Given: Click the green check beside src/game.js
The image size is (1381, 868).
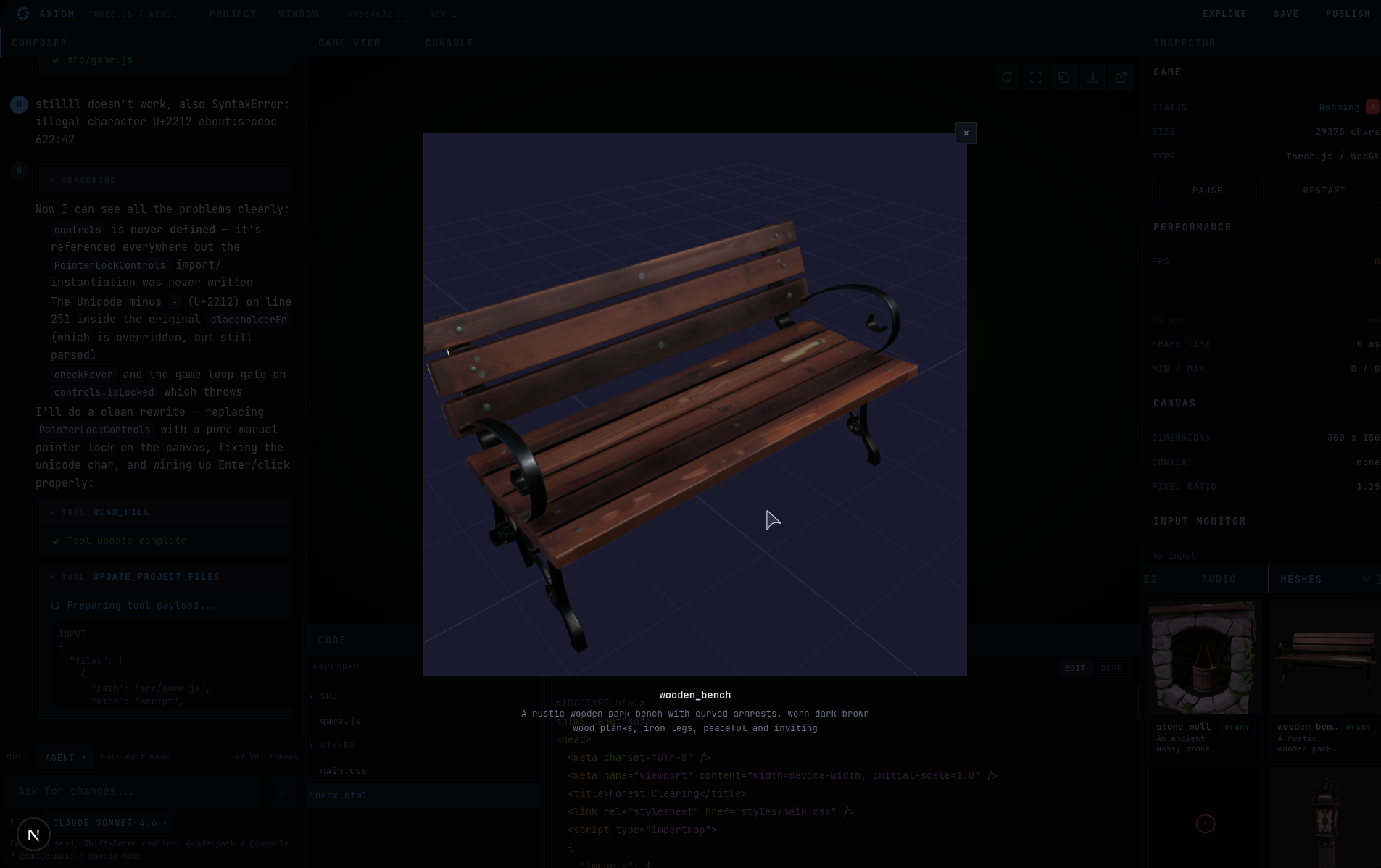Looking at the screenshot, I should [56, 60].
